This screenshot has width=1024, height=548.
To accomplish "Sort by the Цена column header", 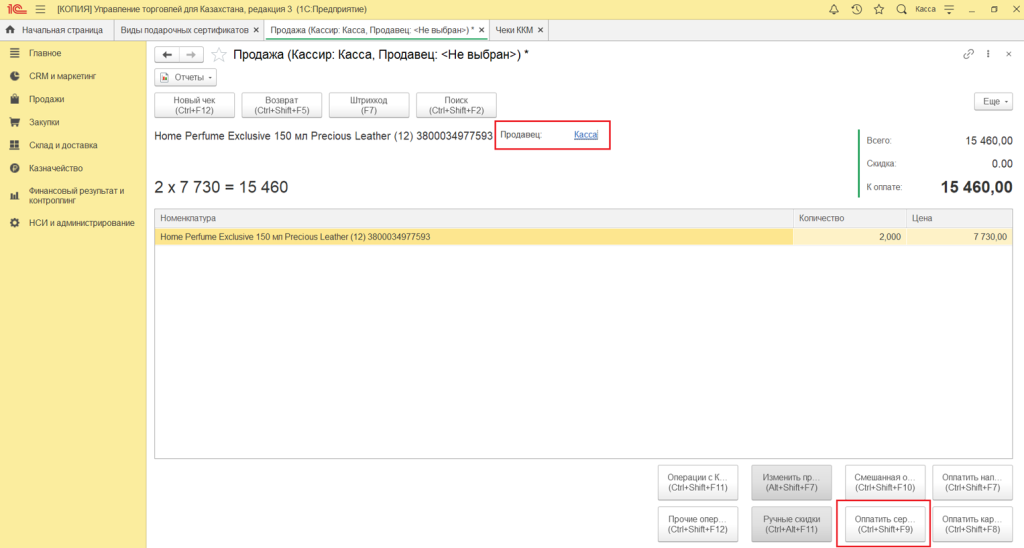I will click(x=959, y=218).
